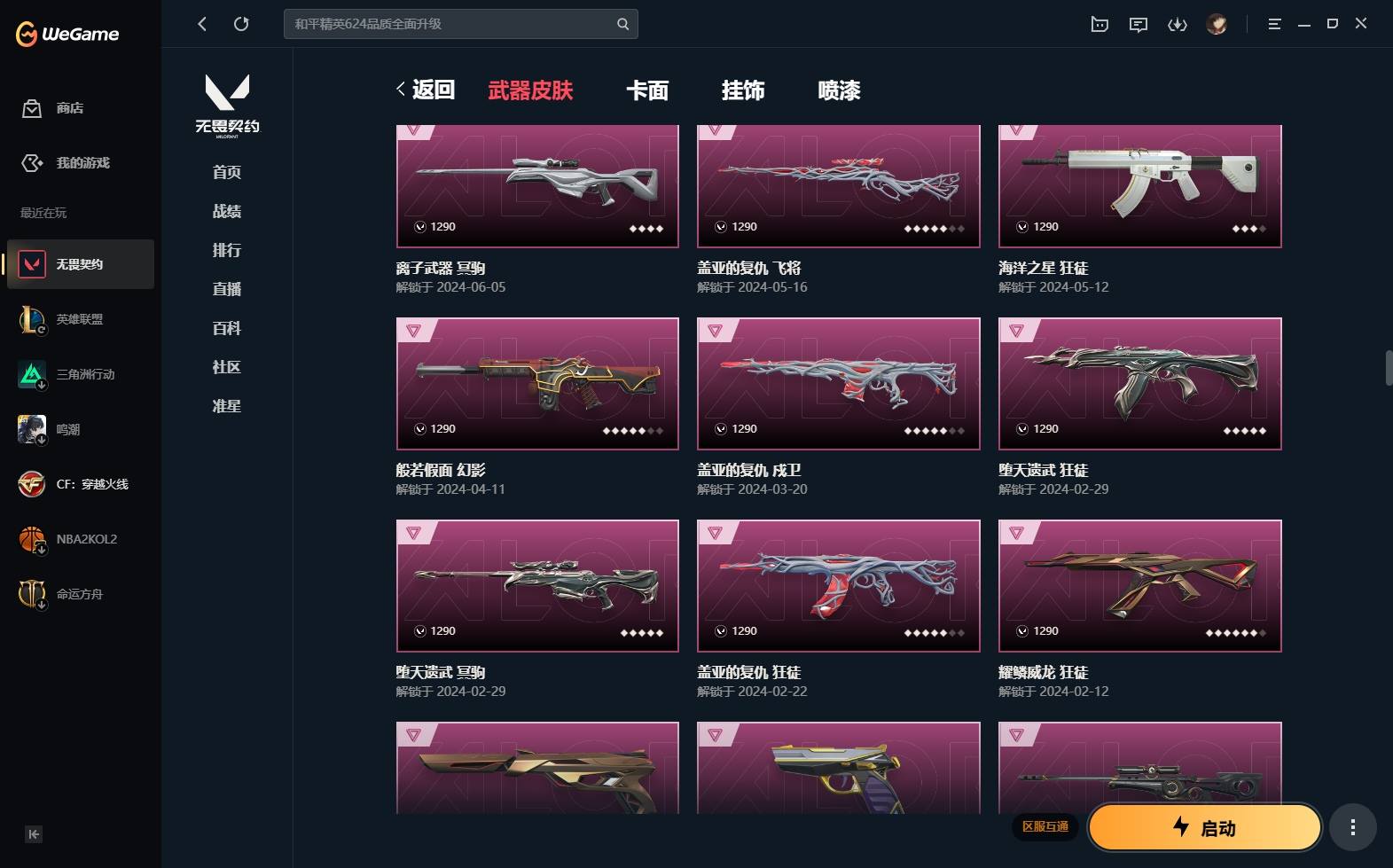The height and width of the screenshot is (868, 1393).
Task: Collapse the left sidebar panel
Action: tap(34, 833)
